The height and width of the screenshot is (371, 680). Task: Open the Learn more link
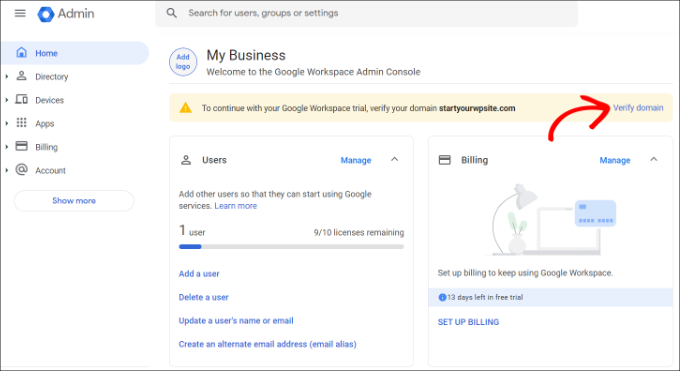coord(235,206)
